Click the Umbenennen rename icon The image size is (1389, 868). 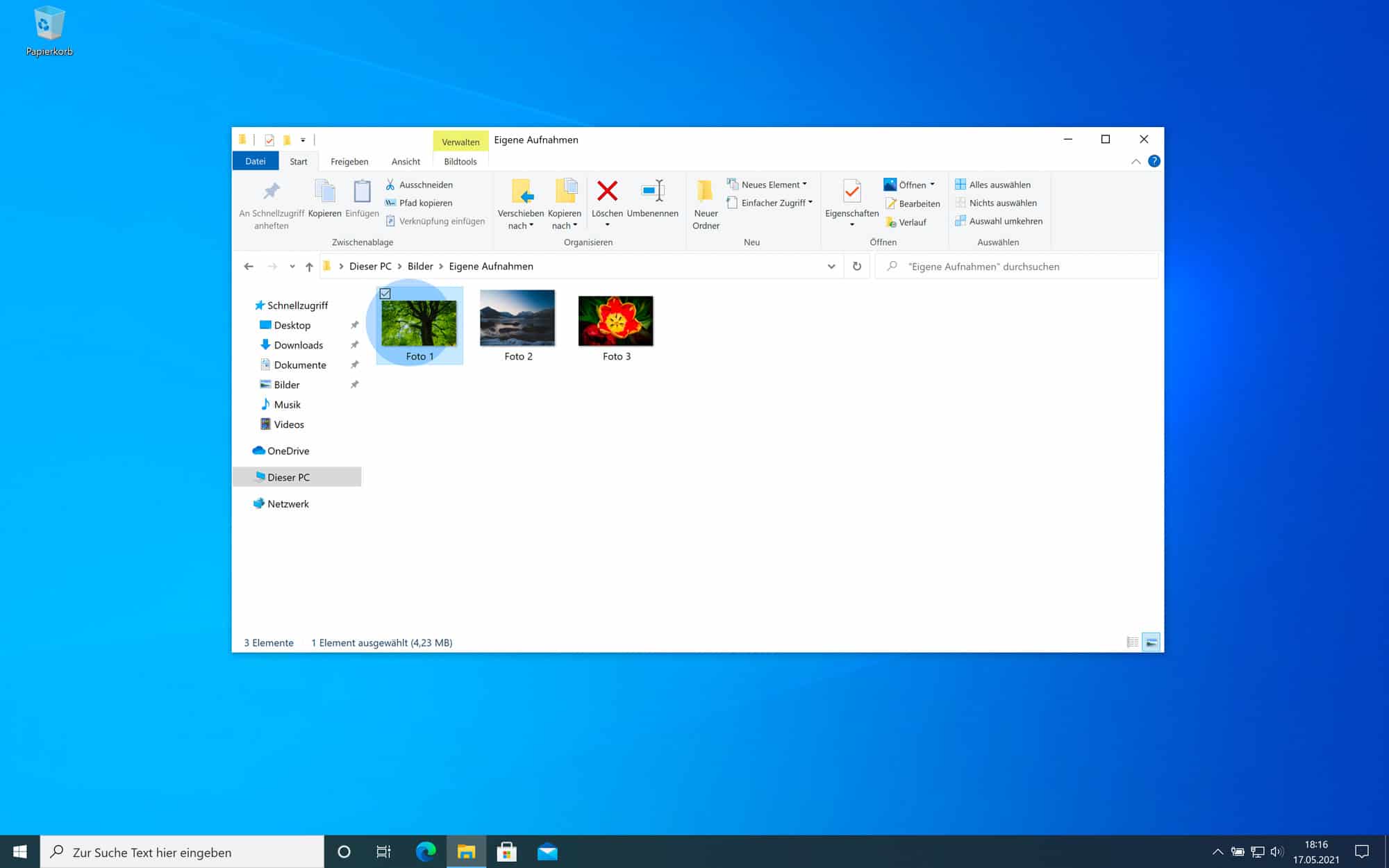[653, 190]
